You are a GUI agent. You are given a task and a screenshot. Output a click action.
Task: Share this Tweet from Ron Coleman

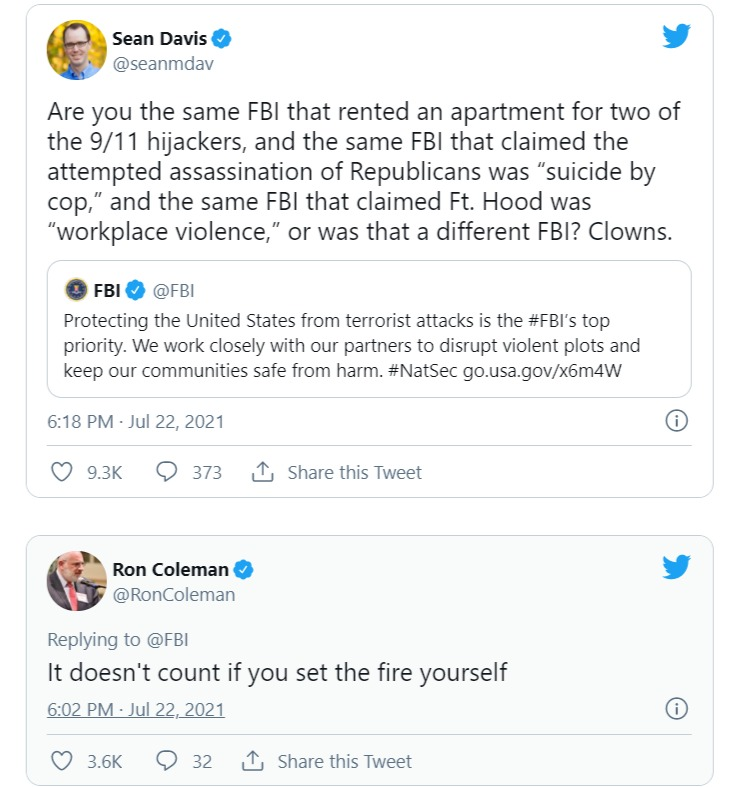click(x=327, y=761)
